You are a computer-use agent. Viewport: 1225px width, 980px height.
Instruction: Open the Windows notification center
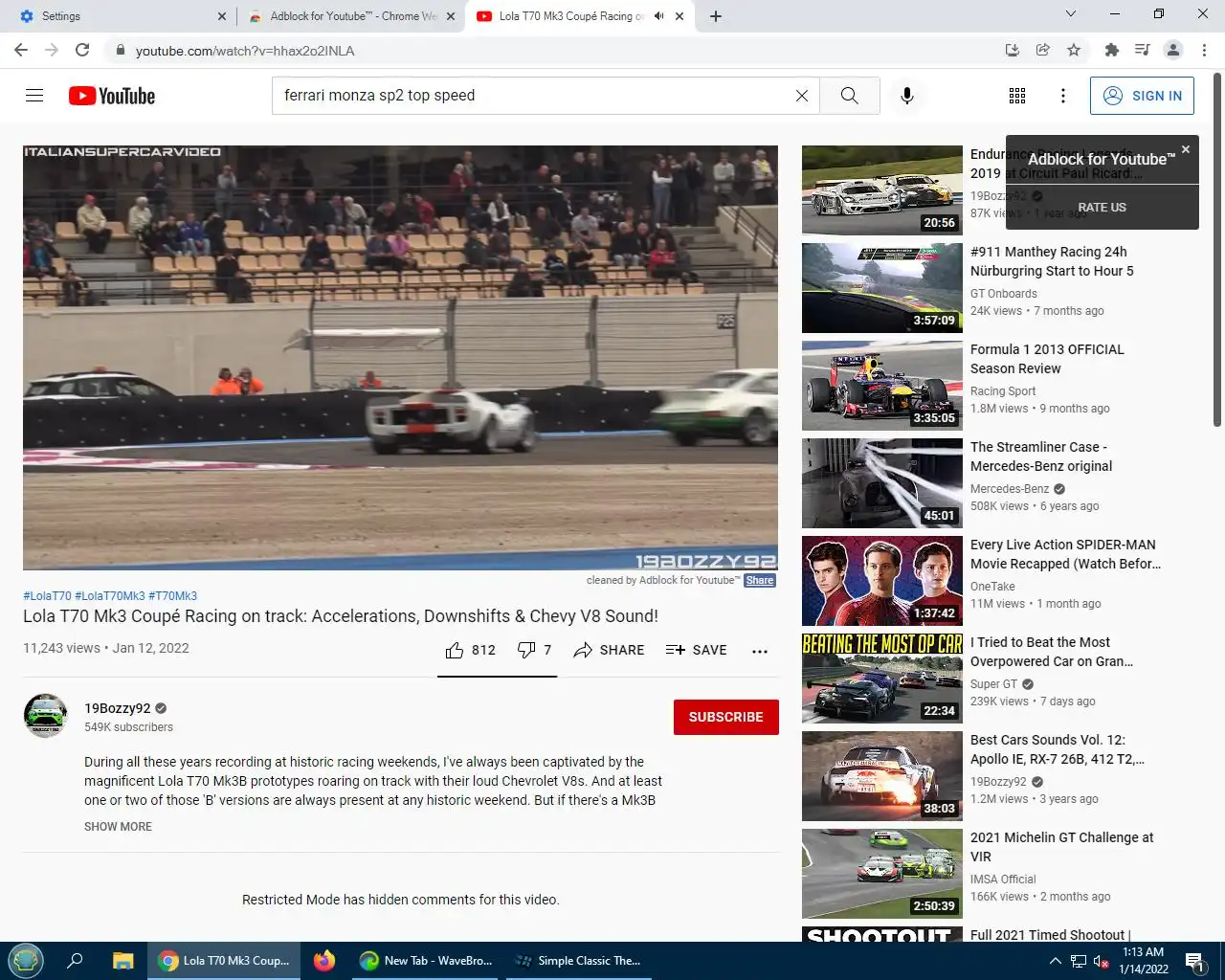click(1195, 961)
